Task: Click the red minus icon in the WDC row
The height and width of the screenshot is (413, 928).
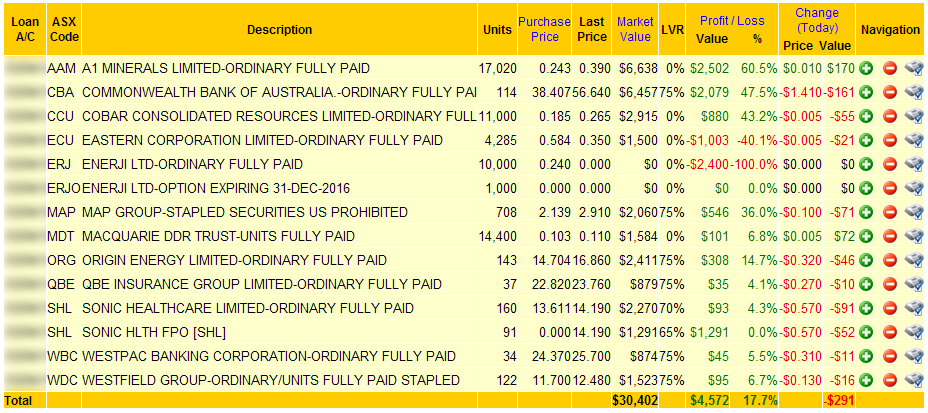Action: tap(890, 380)
